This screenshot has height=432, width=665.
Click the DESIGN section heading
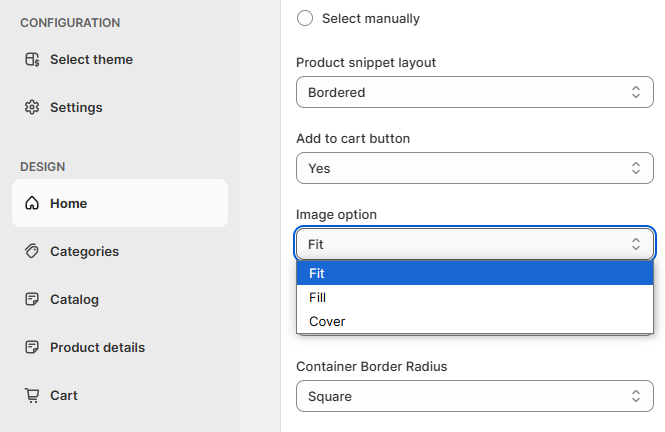point(42,167)
